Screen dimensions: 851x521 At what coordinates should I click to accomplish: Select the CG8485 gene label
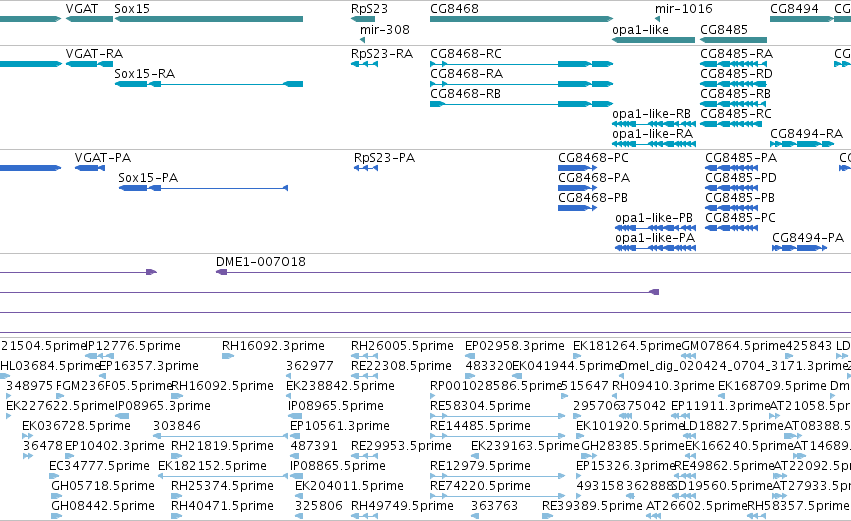tap(724, 29)
